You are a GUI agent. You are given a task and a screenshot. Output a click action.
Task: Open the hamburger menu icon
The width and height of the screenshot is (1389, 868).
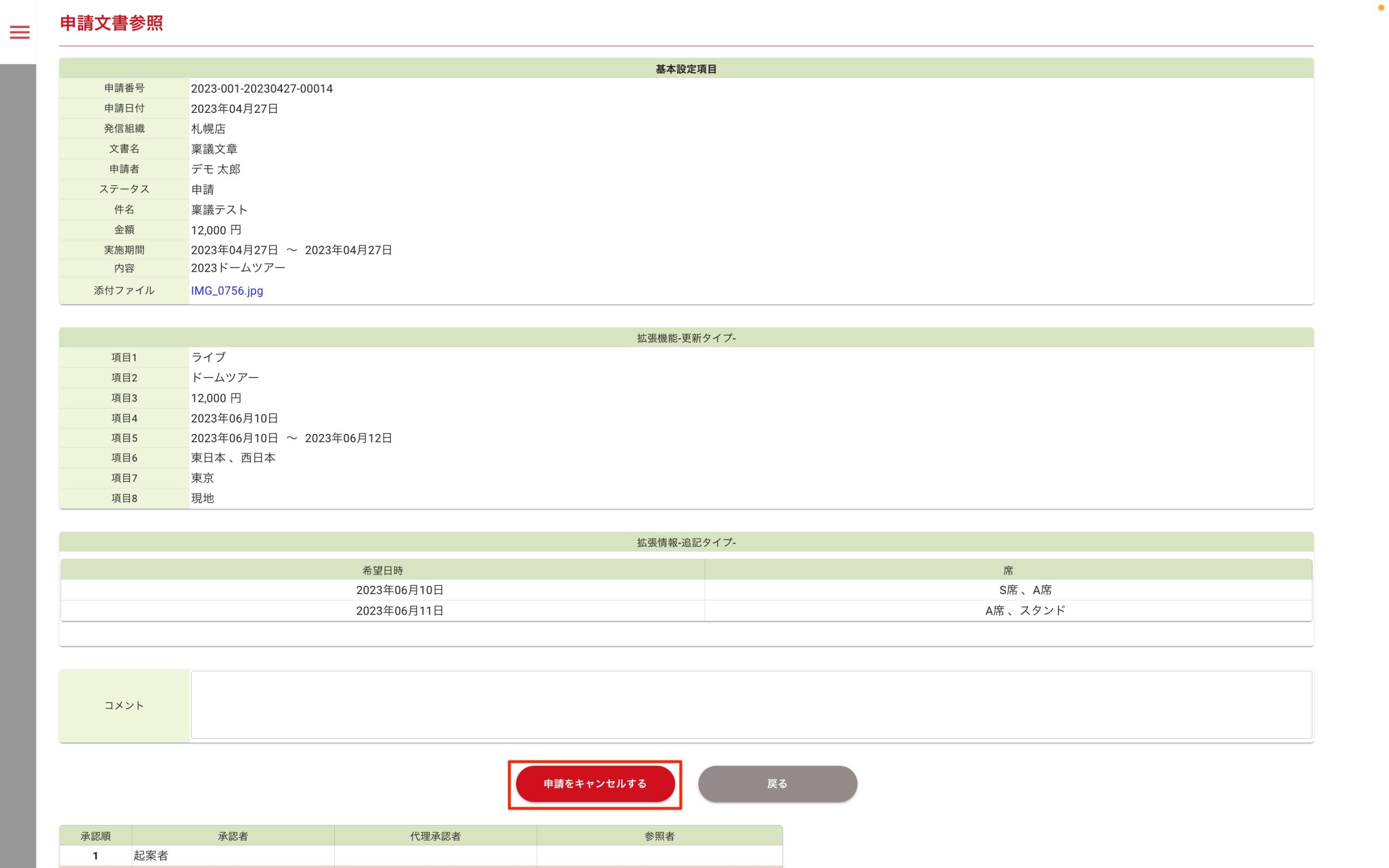[20, 32]
